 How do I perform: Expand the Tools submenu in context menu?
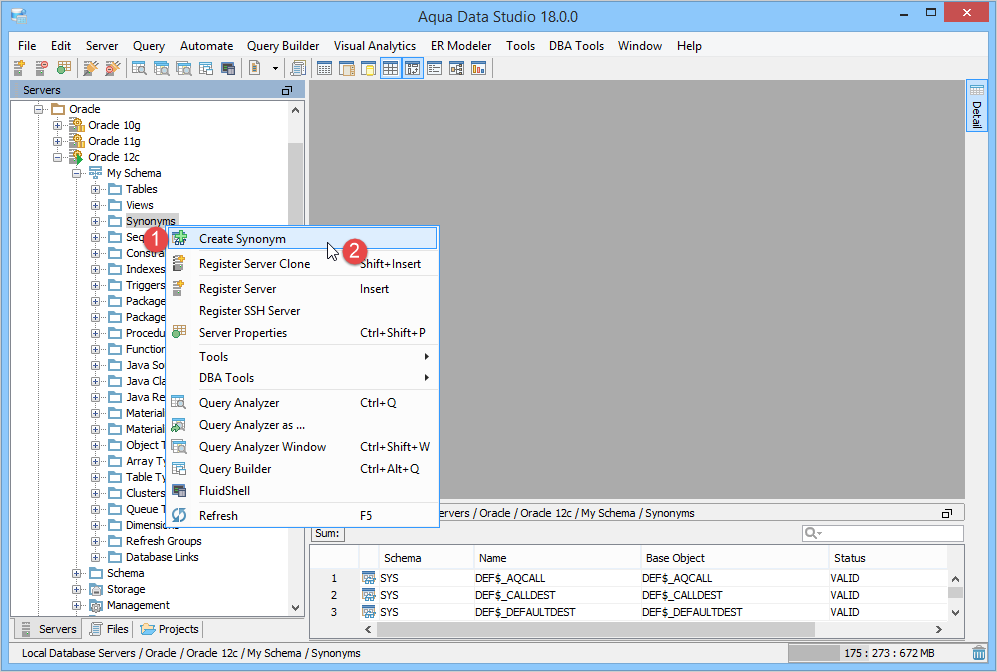303,357
